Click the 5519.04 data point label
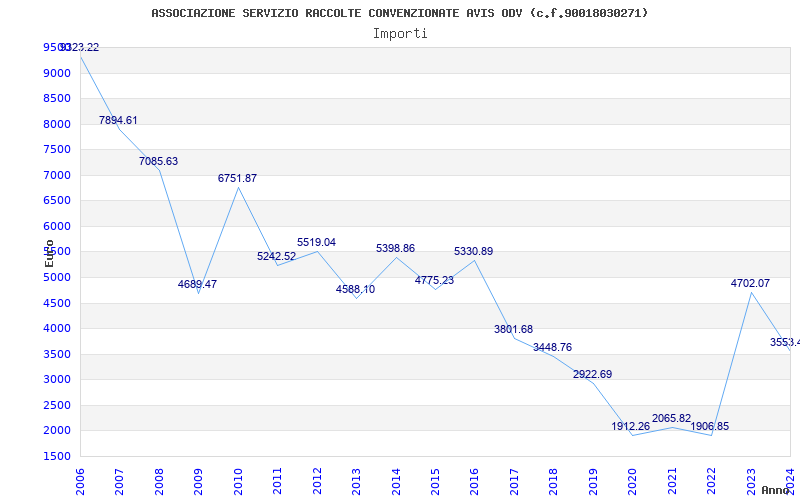The height and width of the screenshot is (500, 800). coord(316,242)
